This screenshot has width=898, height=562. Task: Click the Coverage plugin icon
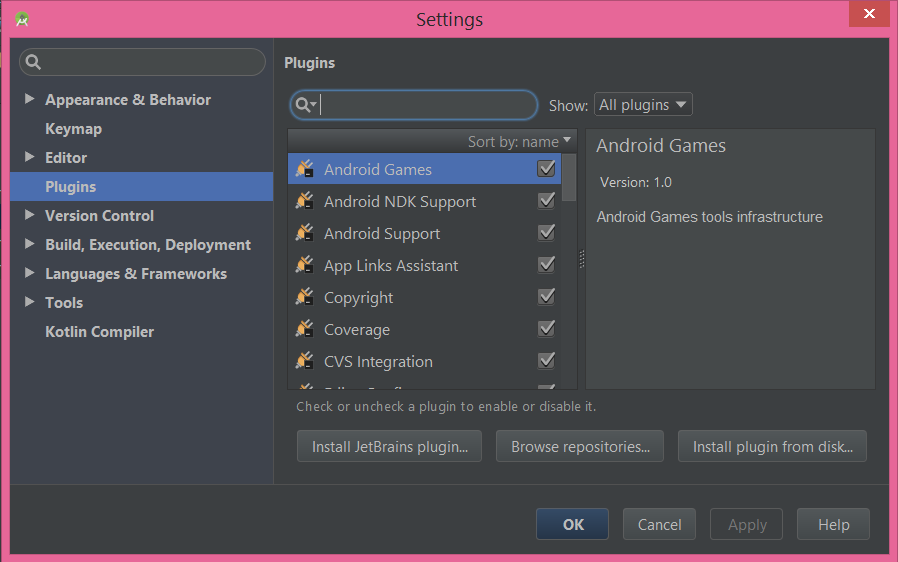(x=305, y=329)
